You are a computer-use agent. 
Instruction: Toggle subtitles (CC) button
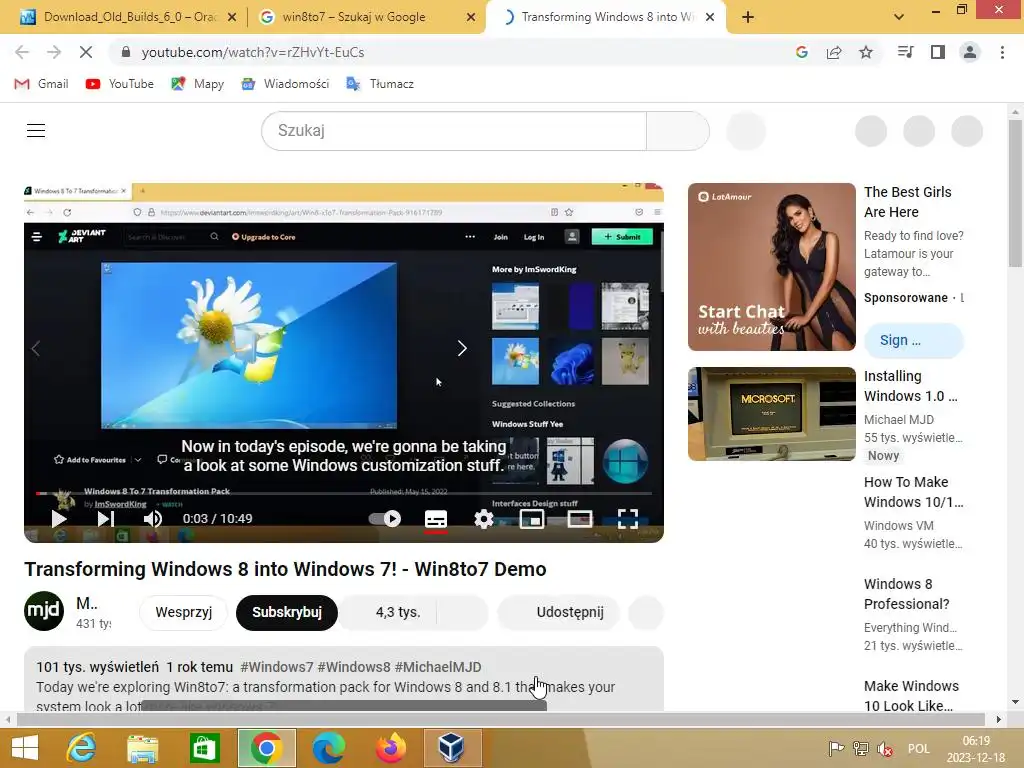(x=436, y=519)
